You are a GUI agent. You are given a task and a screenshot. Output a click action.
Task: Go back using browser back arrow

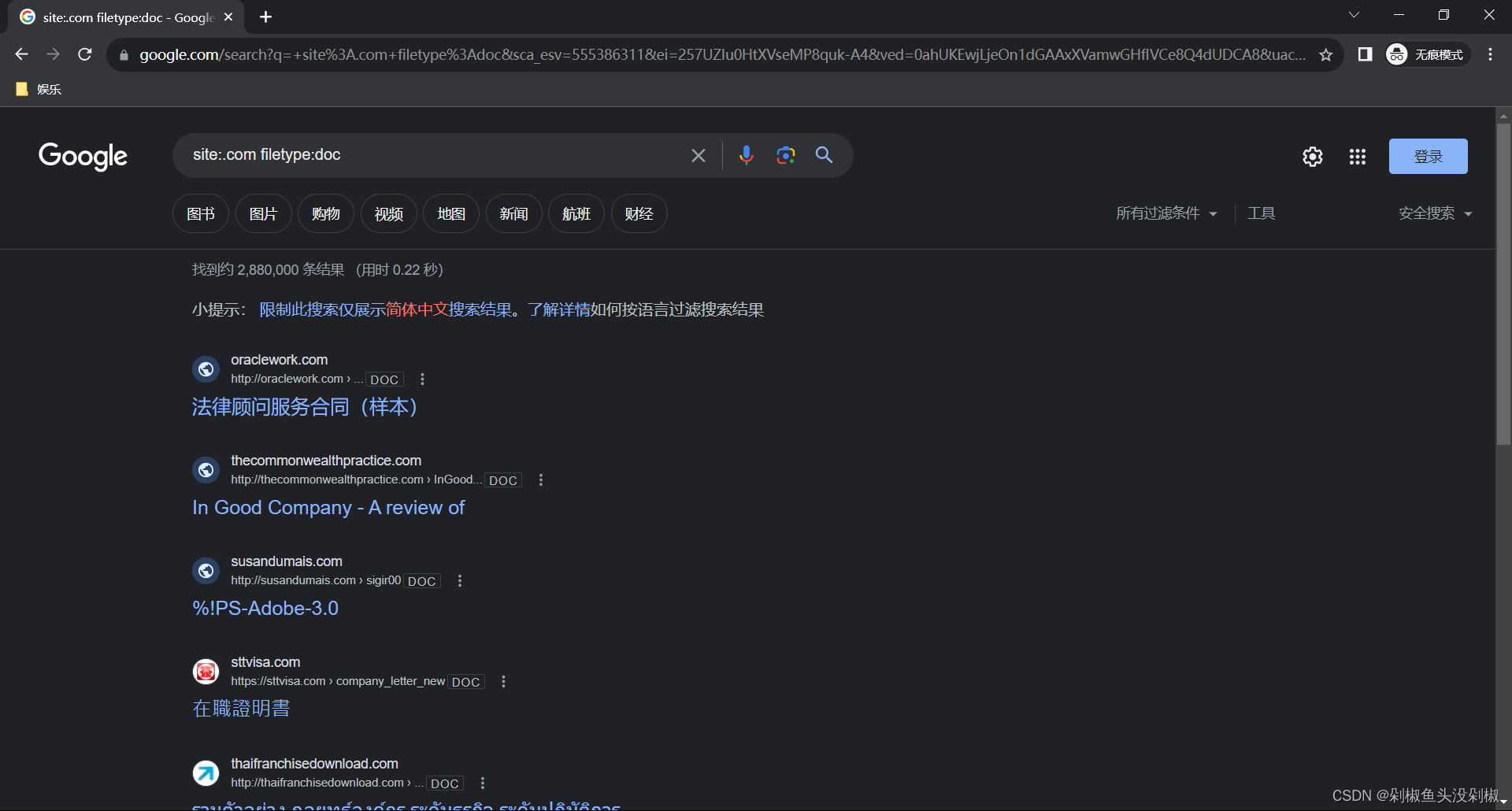coord(21,54)
